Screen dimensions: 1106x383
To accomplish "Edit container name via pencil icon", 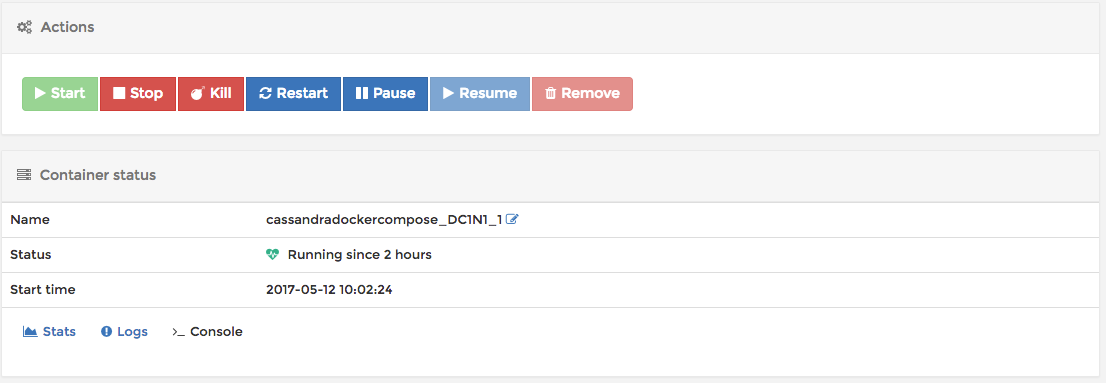I will pos(512,219).
